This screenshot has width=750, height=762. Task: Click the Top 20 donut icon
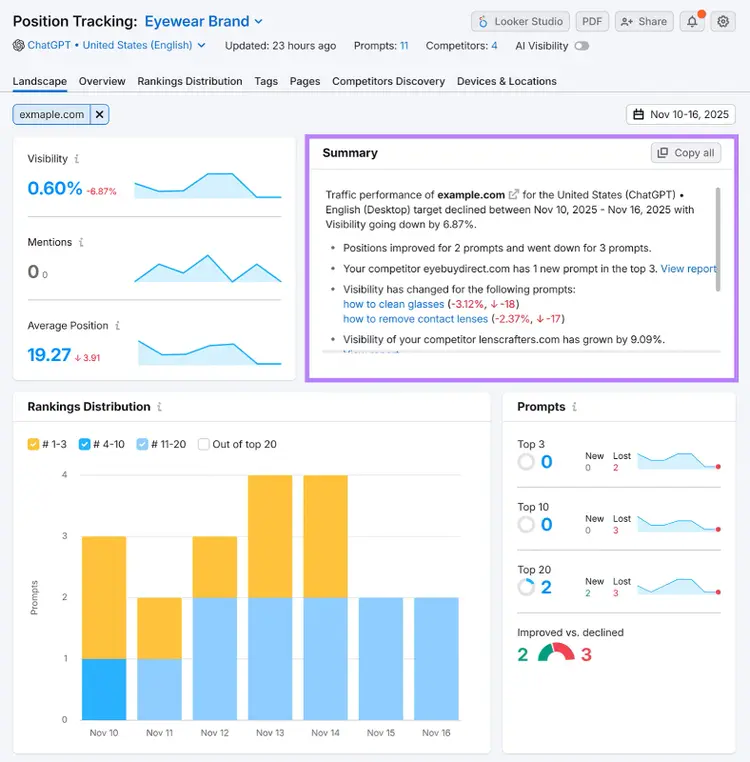[x=526, y=587]
